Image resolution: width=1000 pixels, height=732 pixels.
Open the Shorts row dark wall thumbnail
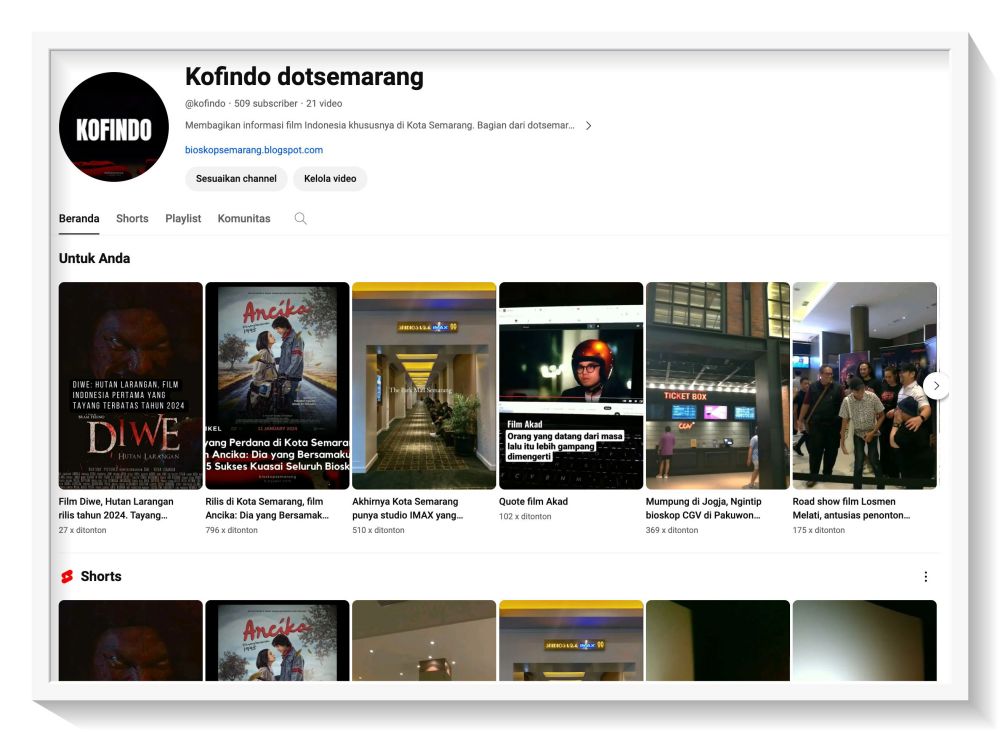point(717,640)
